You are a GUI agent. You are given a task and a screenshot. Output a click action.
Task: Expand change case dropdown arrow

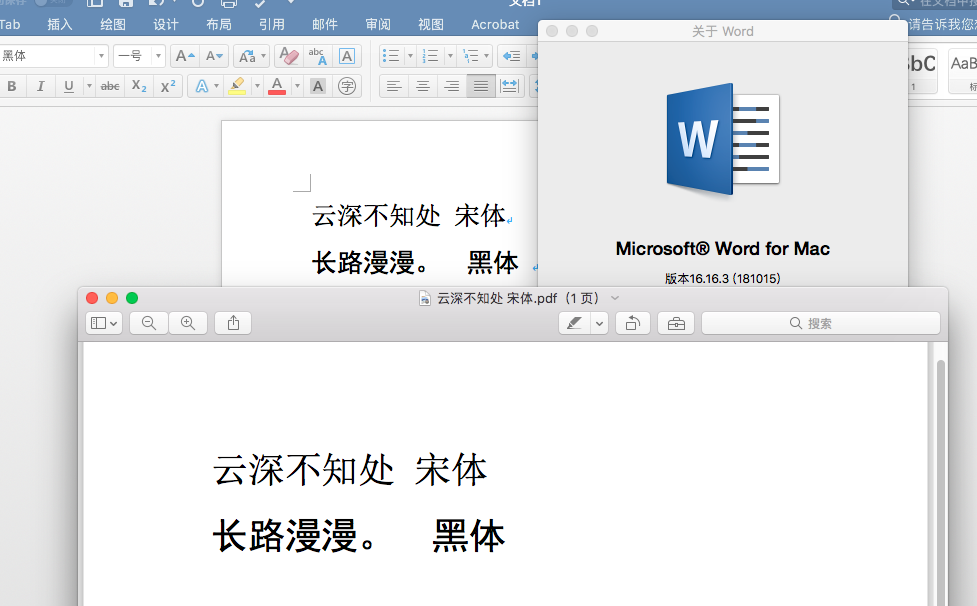[x=264, y=56]
